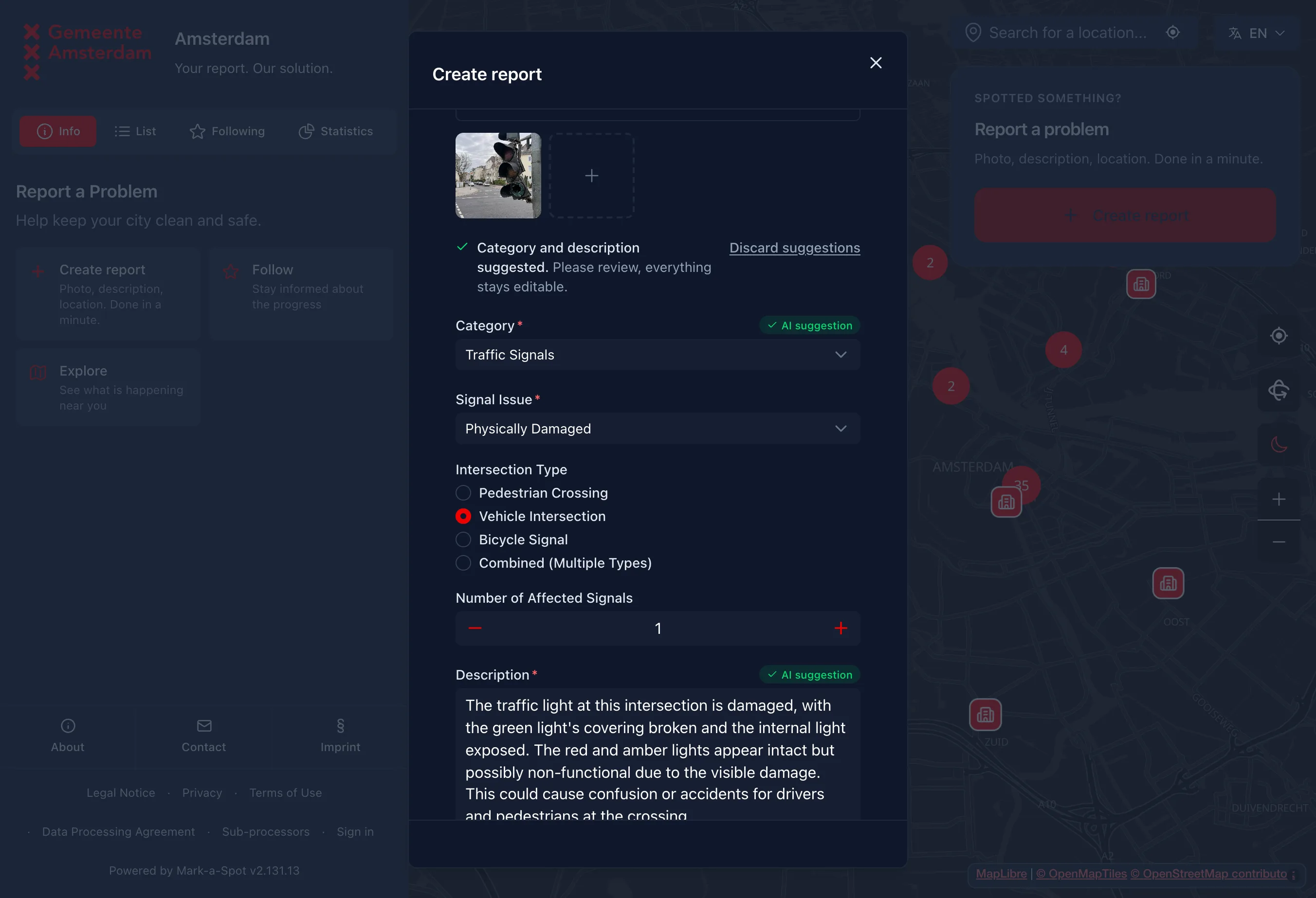The width and height of the screenshot is (1316, 898).
Task: Toggle dark mode with the moon icon
Action: tap(1278, 444)
